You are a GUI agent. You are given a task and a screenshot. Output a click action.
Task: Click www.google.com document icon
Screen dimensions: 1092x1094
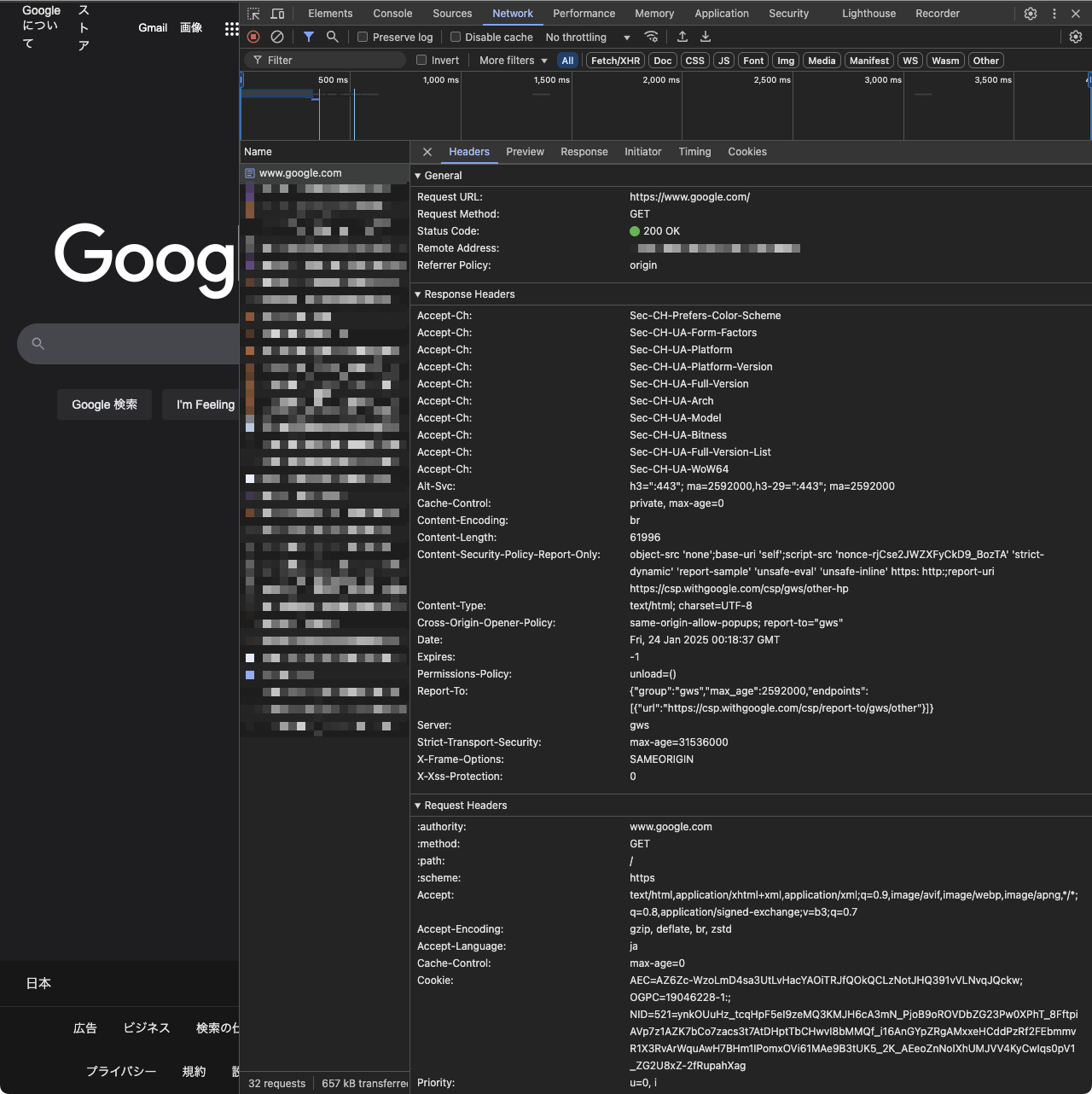click(250, 173)
